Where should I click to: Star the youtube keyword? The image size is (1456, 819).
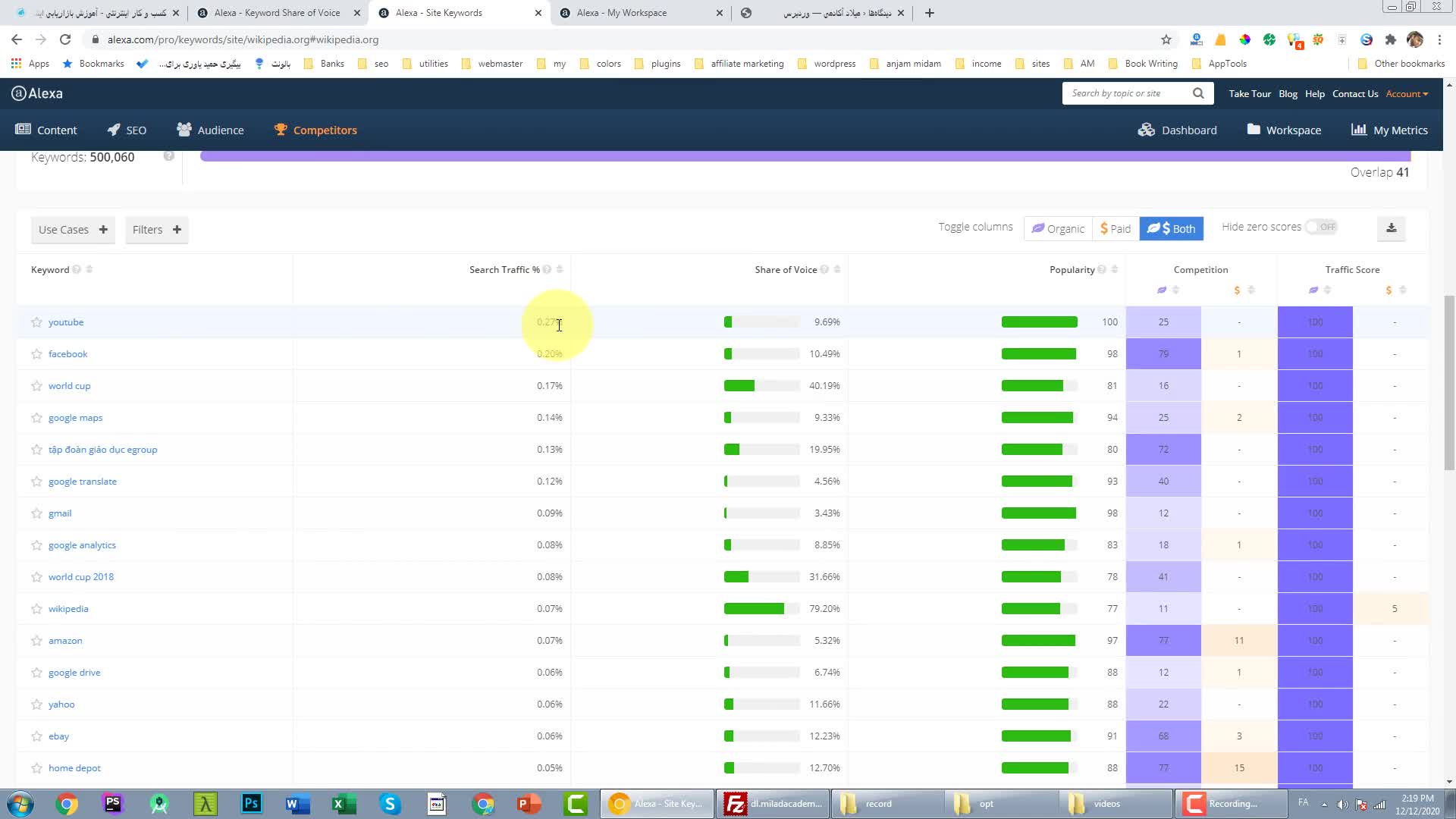coord(36,322)
